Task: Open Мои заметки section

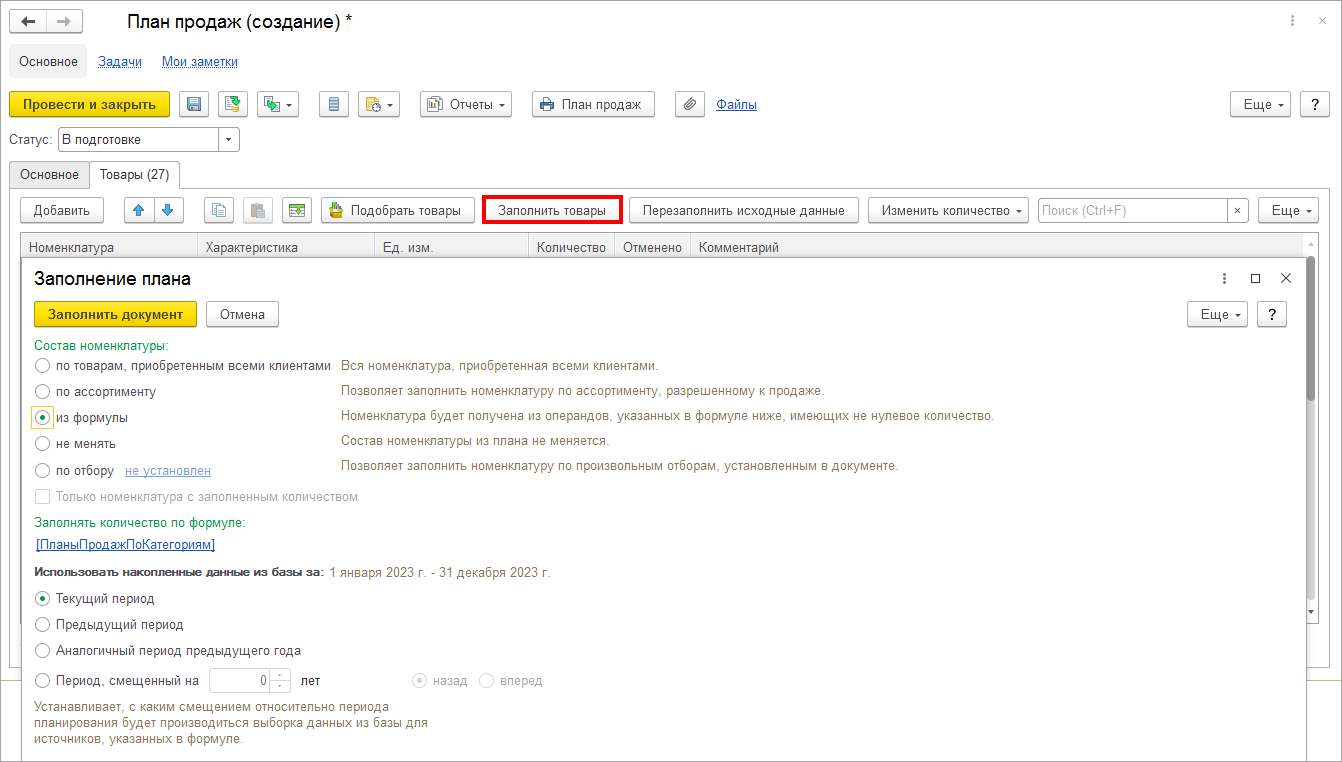Action: (200, 61)
